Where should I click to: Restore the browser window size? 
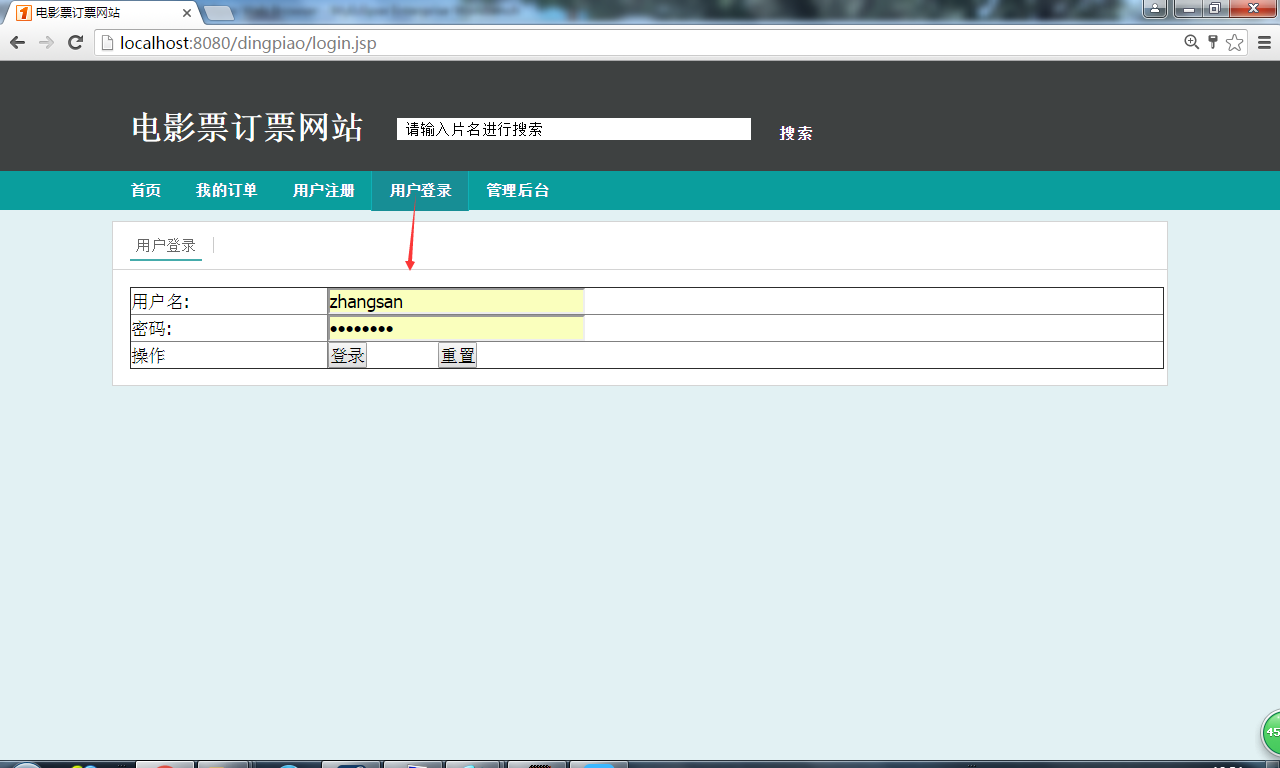(x=1215, y=9)
